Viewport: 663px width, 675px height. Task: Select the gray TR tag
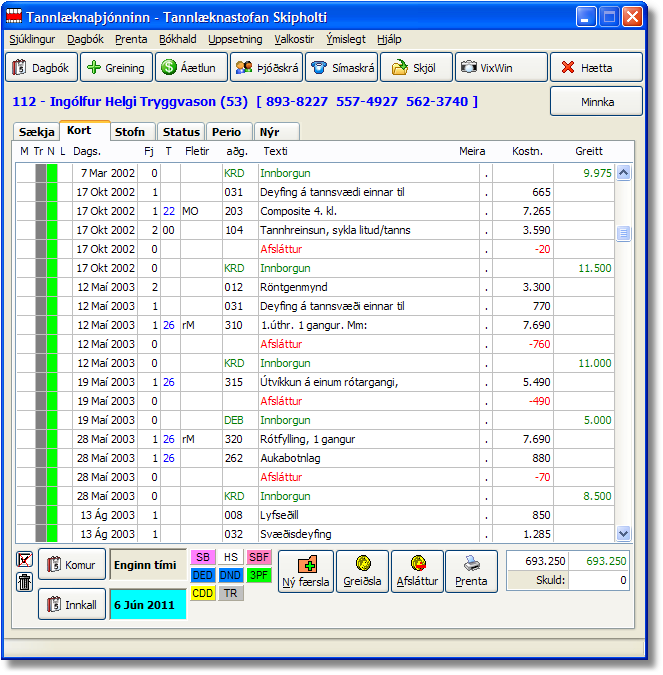point(231,593)
